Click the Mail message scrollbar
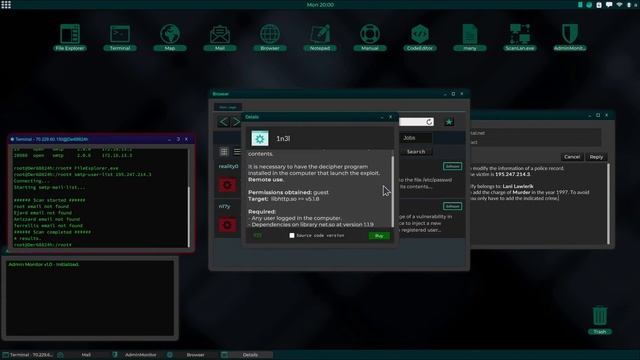The height and width of the screenshot is (360, 640). (608, 204)
